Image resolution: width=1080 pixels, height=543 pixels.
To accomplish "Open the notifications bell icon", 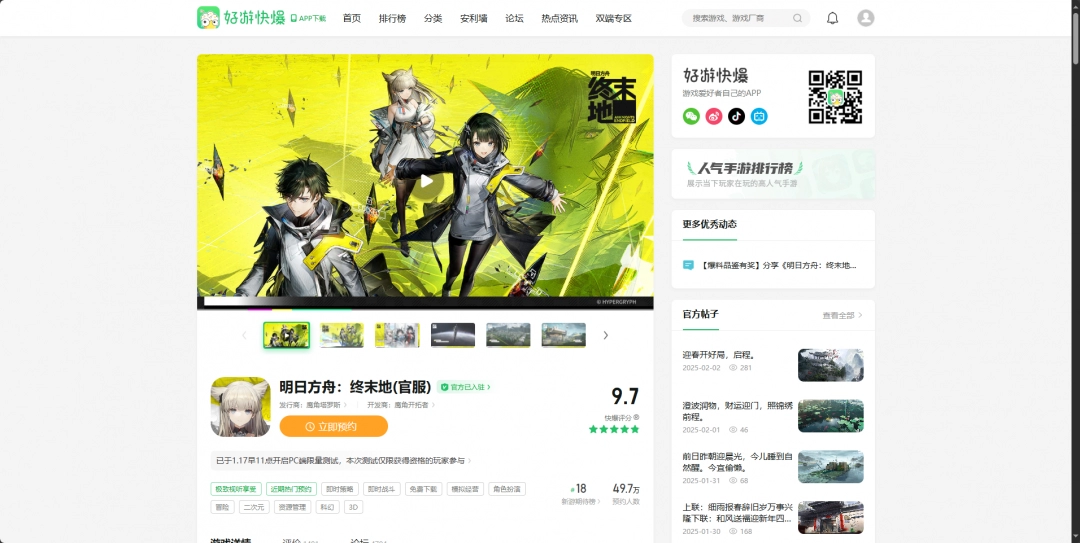I will (x=833, y=18).
